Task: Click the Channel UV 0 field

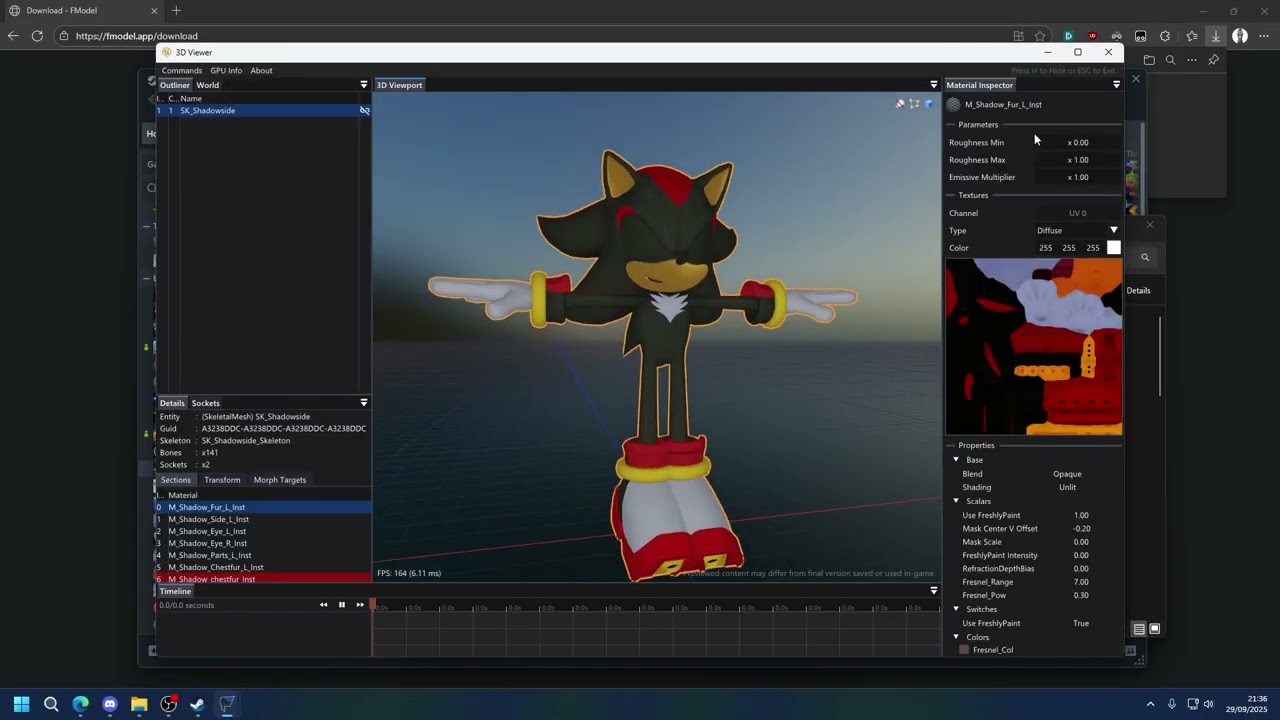Action: 1078,213
